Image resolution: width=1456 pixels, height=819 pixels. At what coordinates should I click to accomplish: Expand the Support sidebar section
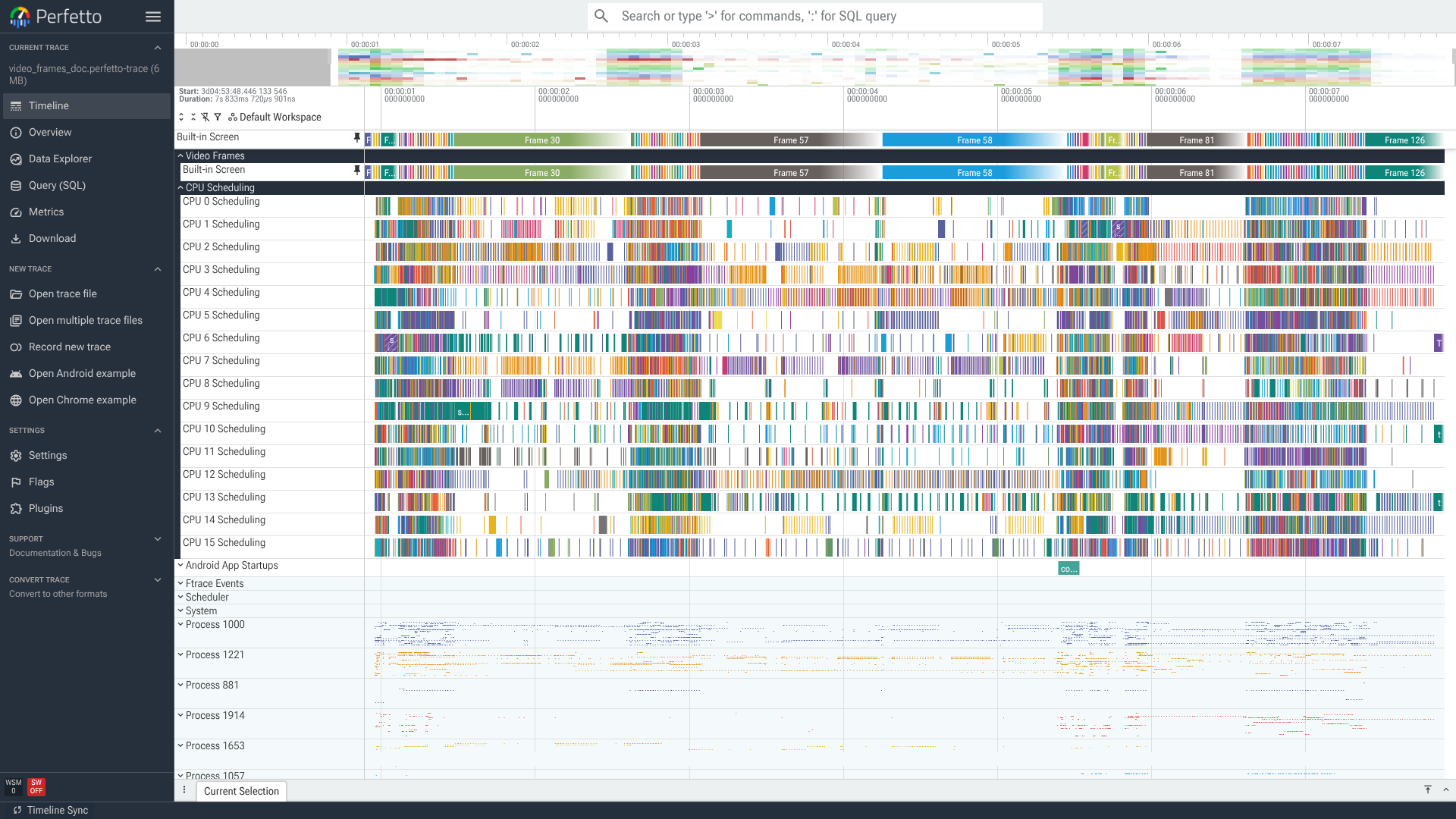[x=158, y=539]
